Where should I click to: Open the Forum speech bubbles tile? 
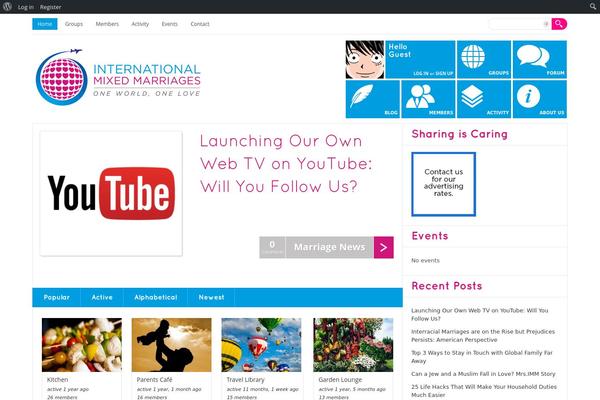pyautogui.click(x=540, y=59)
